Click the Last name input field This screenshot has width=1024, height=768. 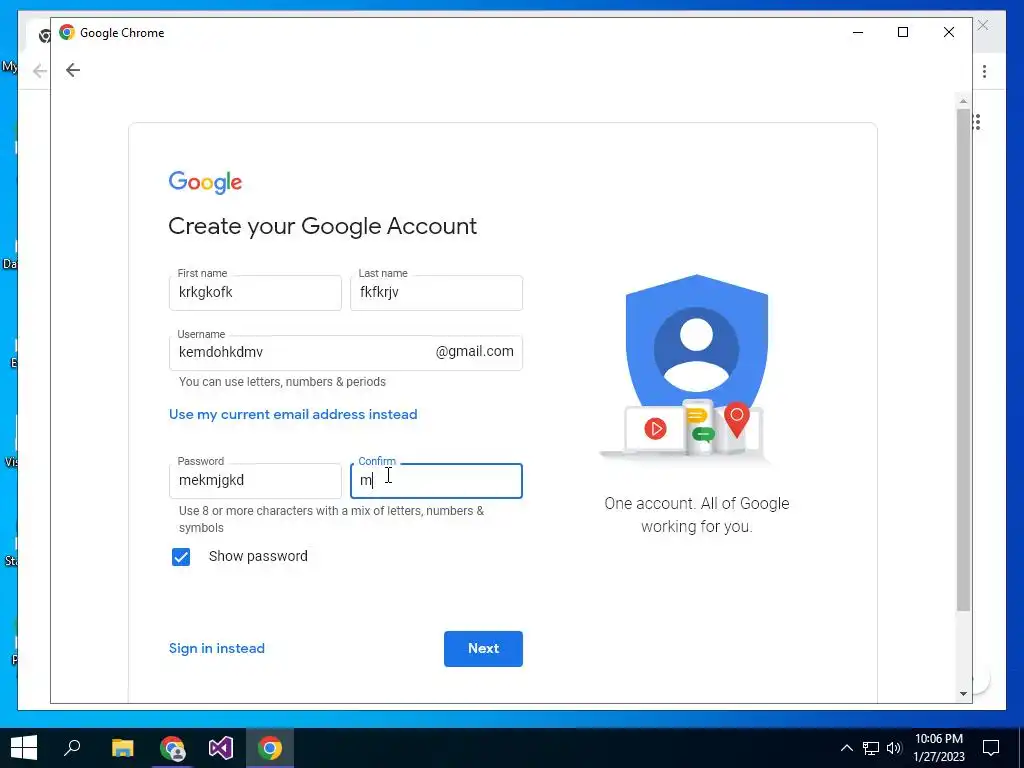tap(436, 293)
